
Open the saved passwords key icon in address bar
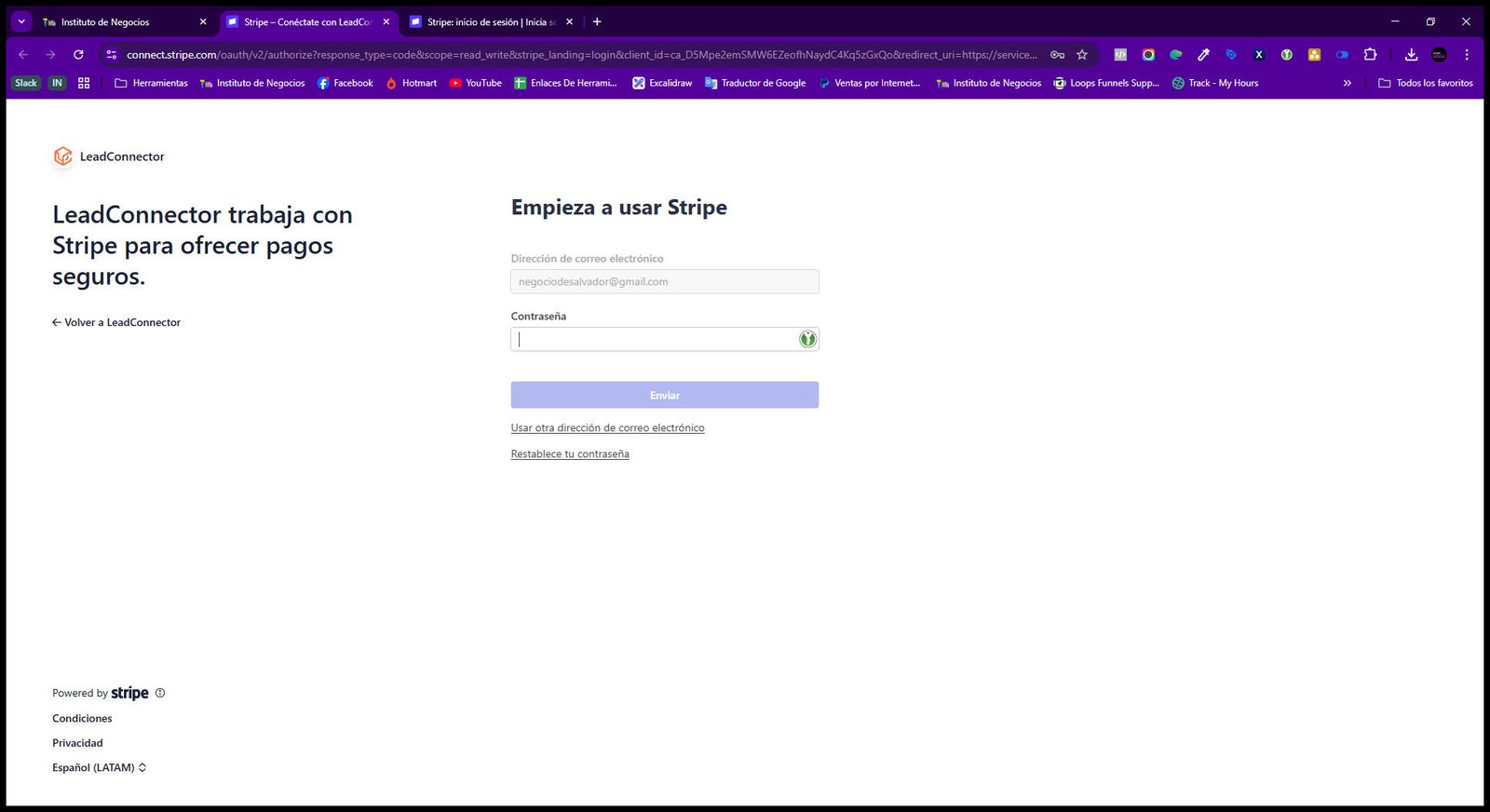pyautogui.click(x=1057, y=55)
